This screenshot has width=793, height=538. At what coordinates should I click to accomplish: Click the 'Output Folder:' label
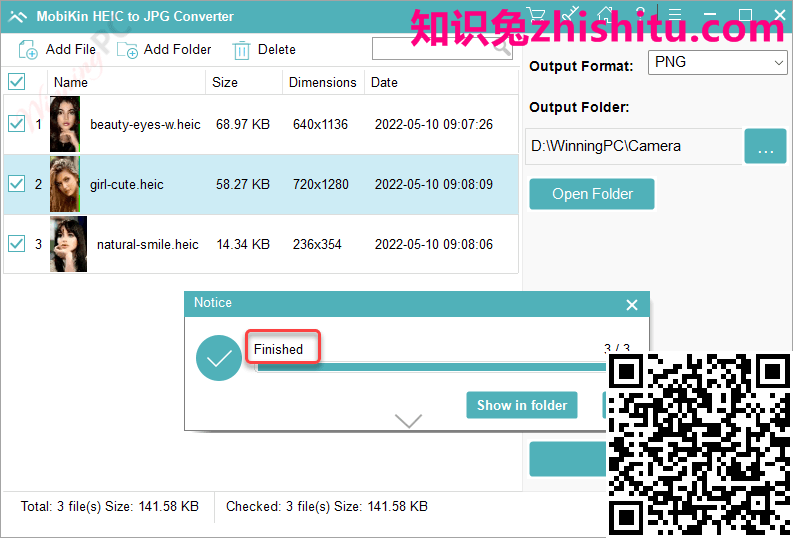coord(579,107)
